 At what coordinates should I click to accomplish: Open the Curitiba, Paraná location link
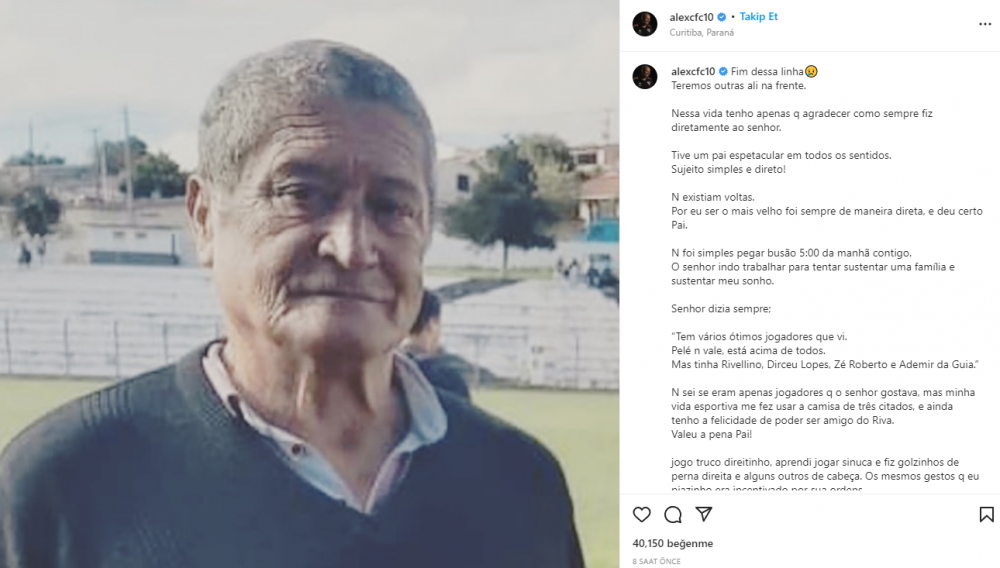coord(702,33)
